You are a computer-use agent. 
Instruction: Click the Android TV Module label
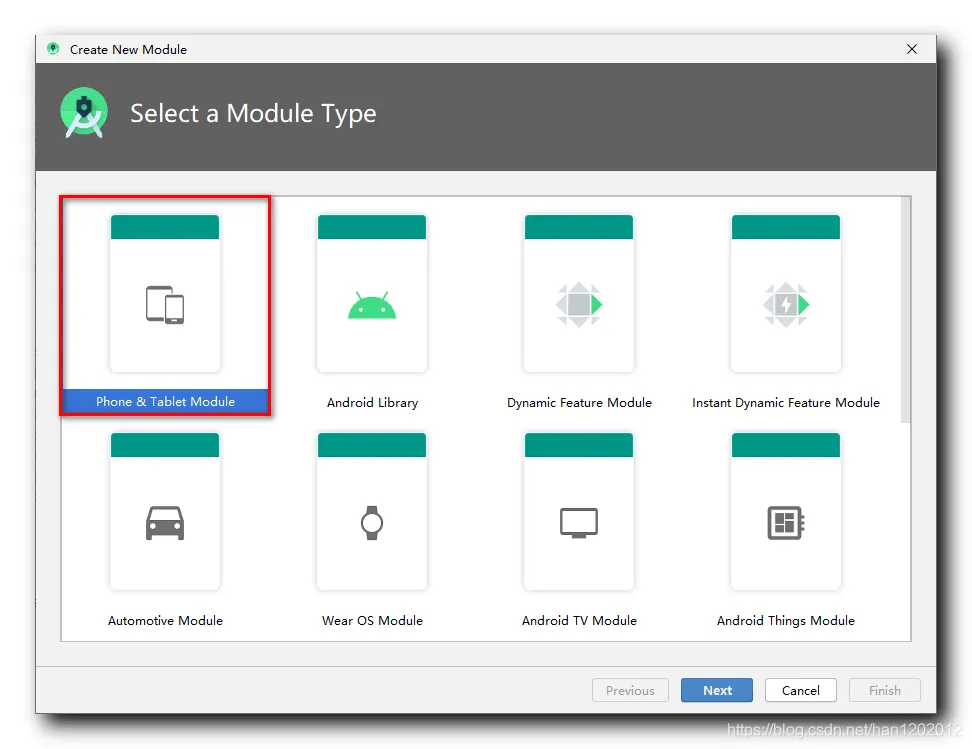pos(580,621)
